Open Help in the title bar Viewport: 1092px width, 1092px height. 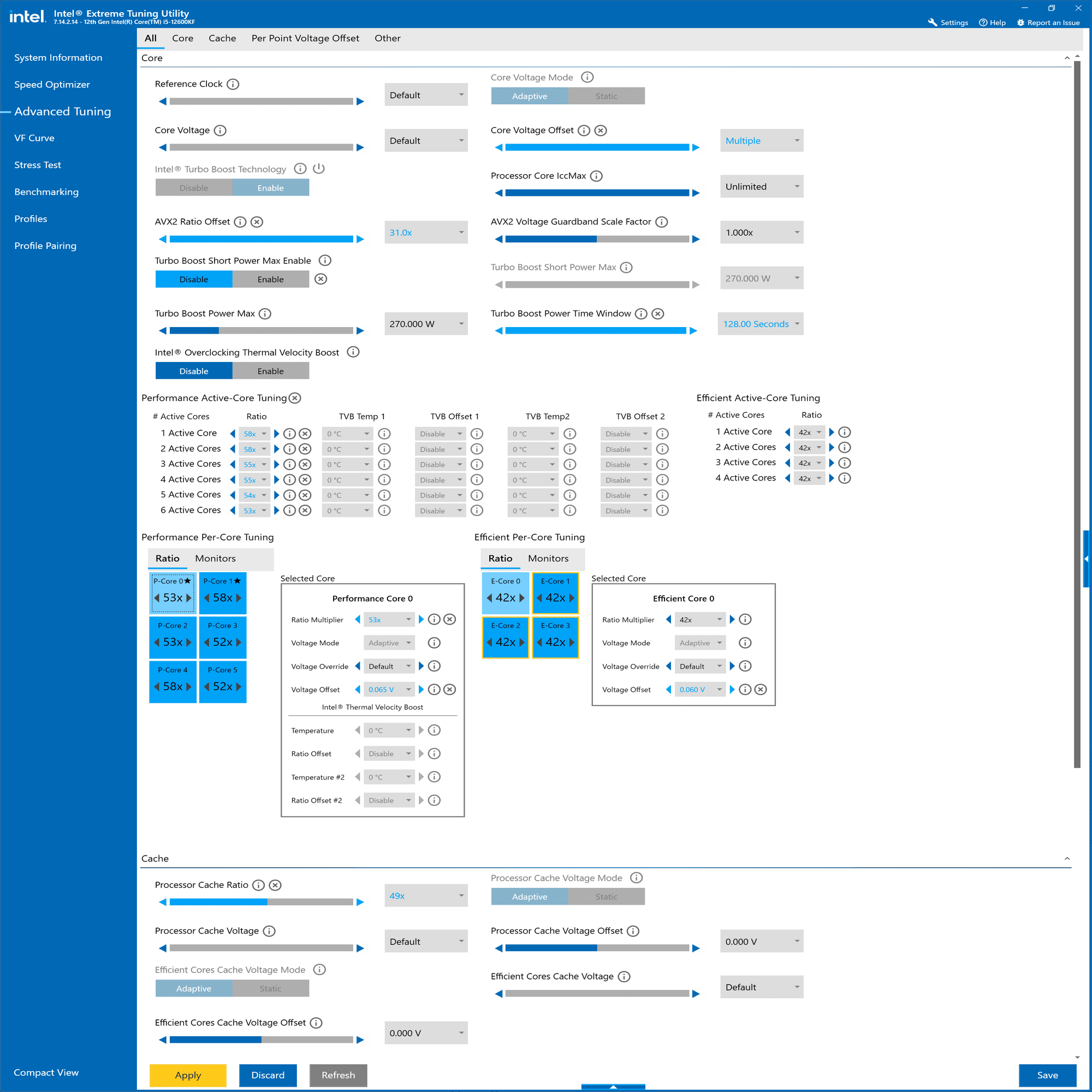[993, 22]
